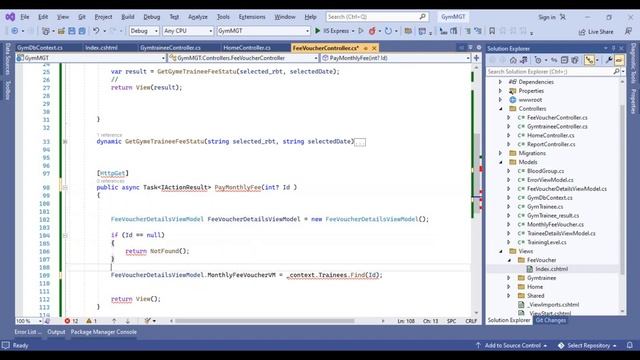Click the Live Share icon
The width and height of the screenshot is (640, 360).
coord(582,32)
